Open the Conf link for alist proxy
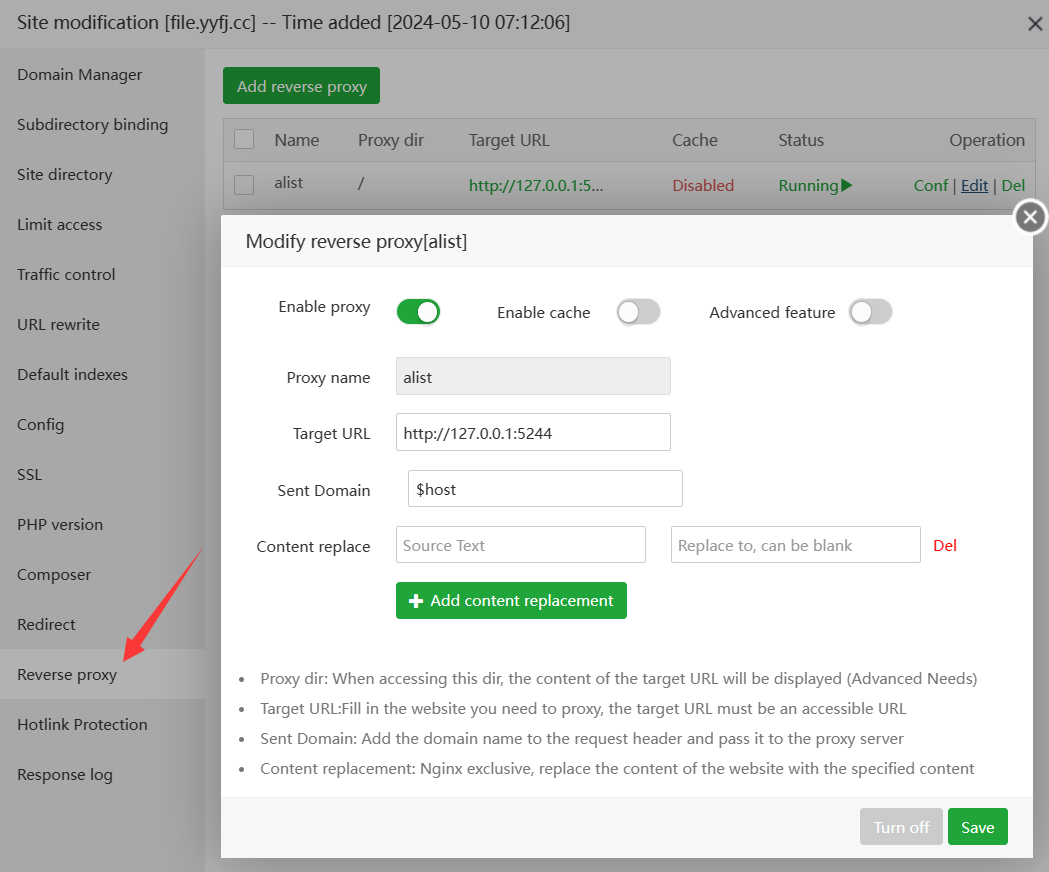The width and height of the screenshot is (1049, 872). coord(930,185)
